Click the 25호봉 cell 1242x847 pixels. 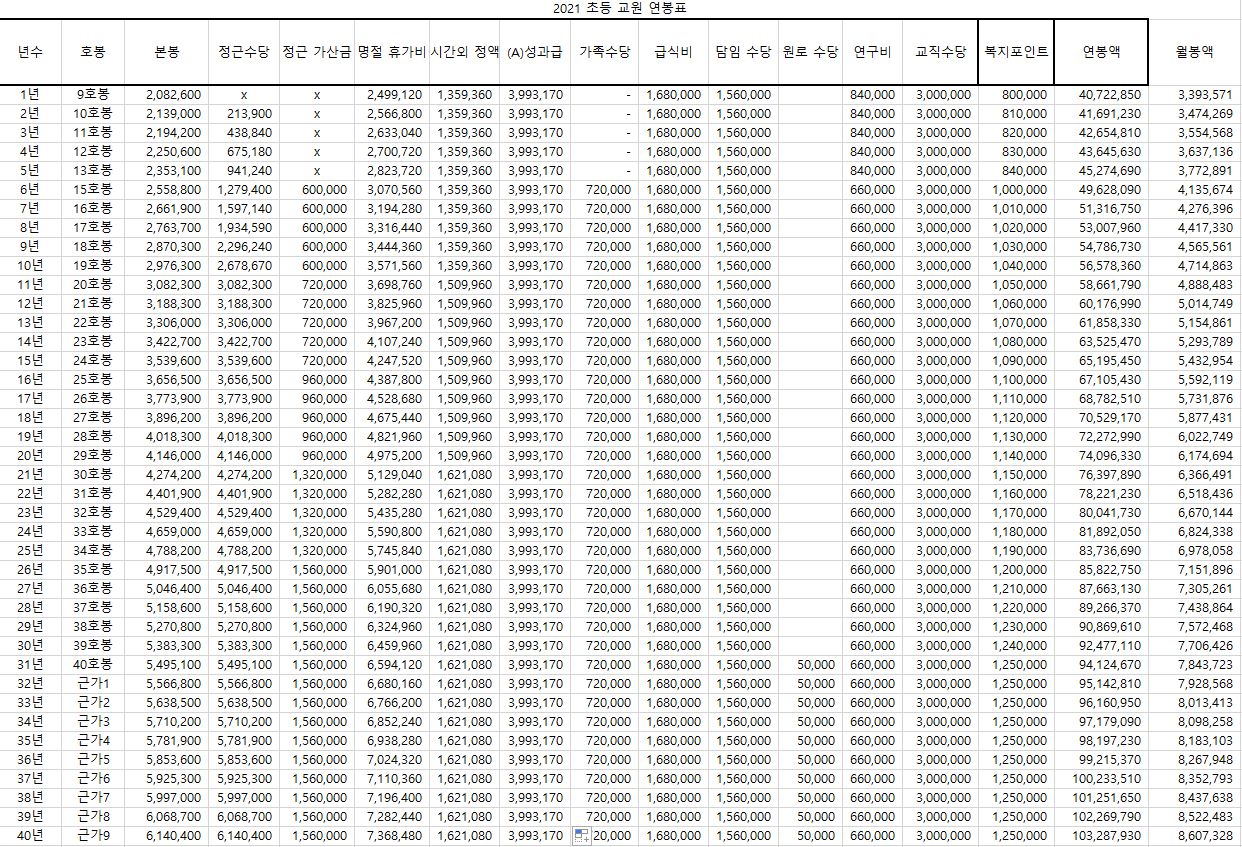point(92,379)
